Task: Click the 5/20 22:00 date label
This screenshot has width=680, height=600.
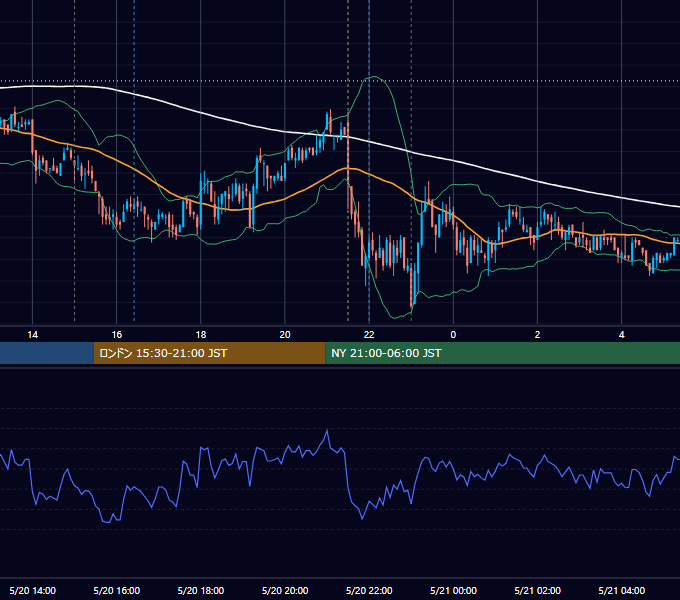Action: click(369, 590)
